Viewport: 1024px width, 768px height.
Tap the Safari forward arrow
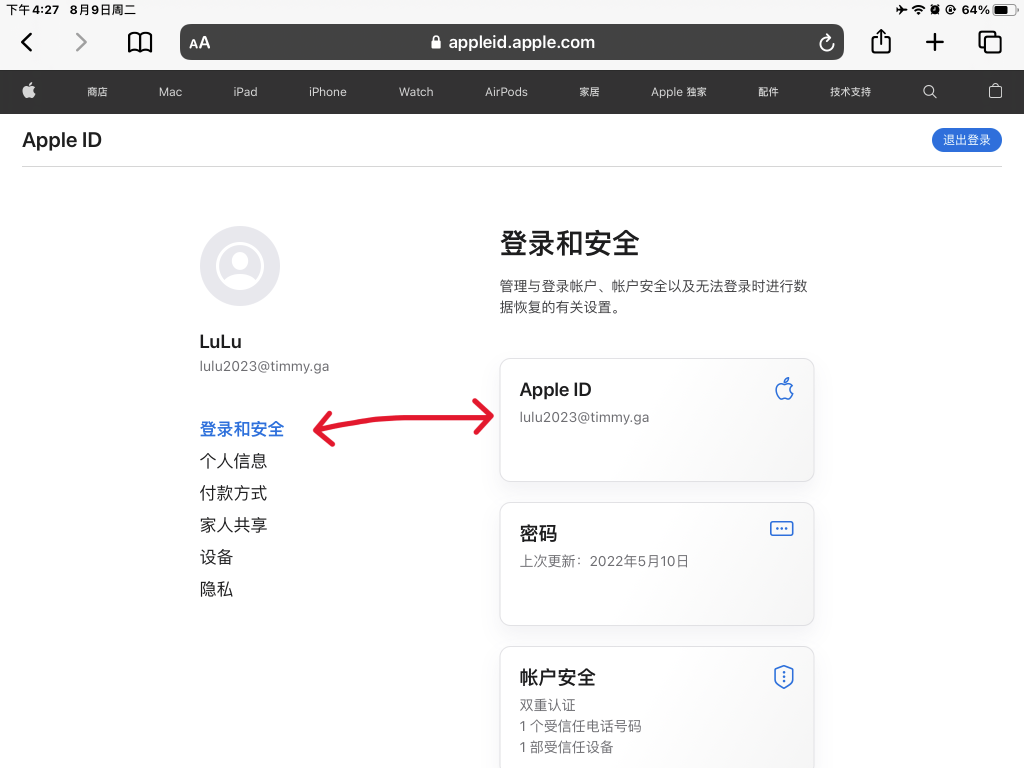click(80, 42)
